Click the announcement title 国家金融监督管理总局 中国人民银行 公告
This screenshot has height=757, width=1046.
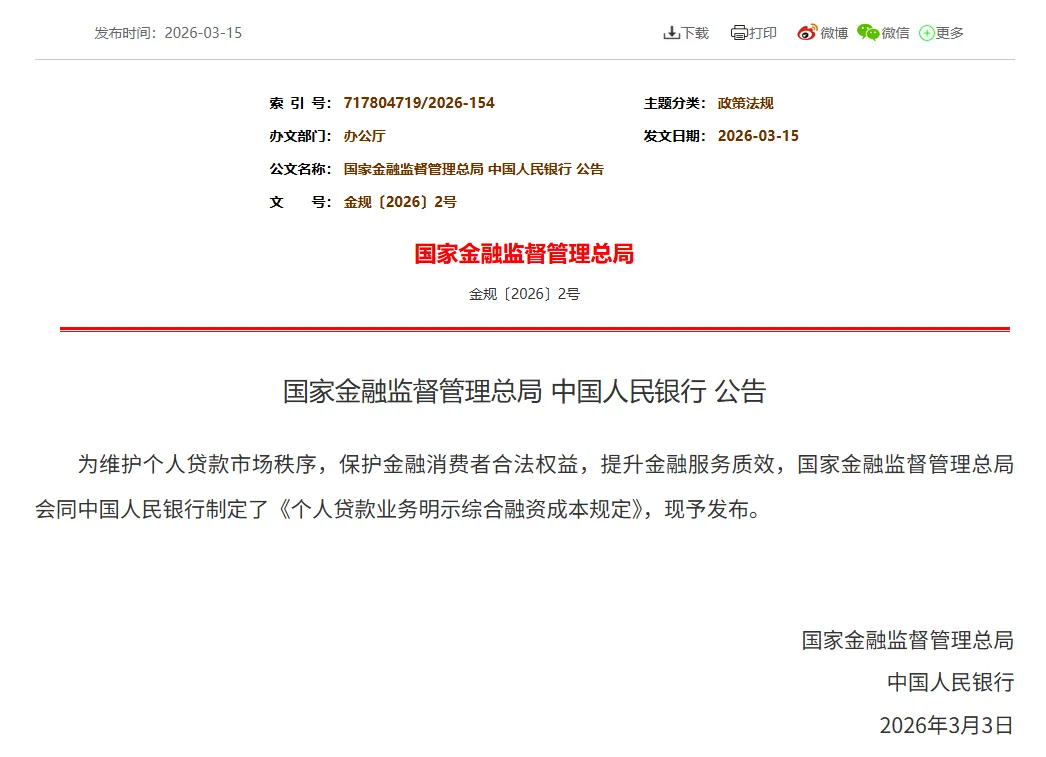tap(524, 392)
